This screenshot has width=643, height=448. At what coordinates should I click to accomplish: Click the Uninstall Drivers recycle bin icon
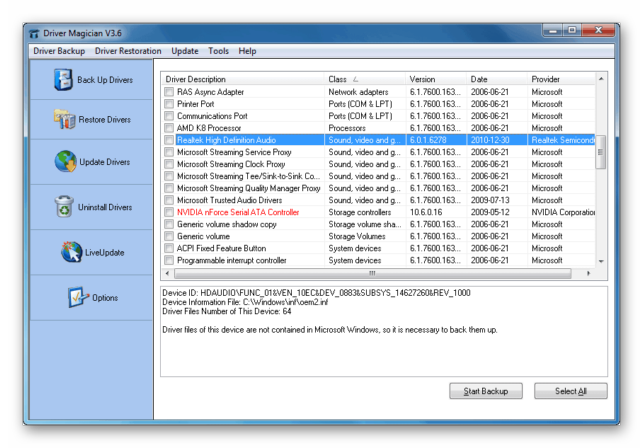[64, 206]
